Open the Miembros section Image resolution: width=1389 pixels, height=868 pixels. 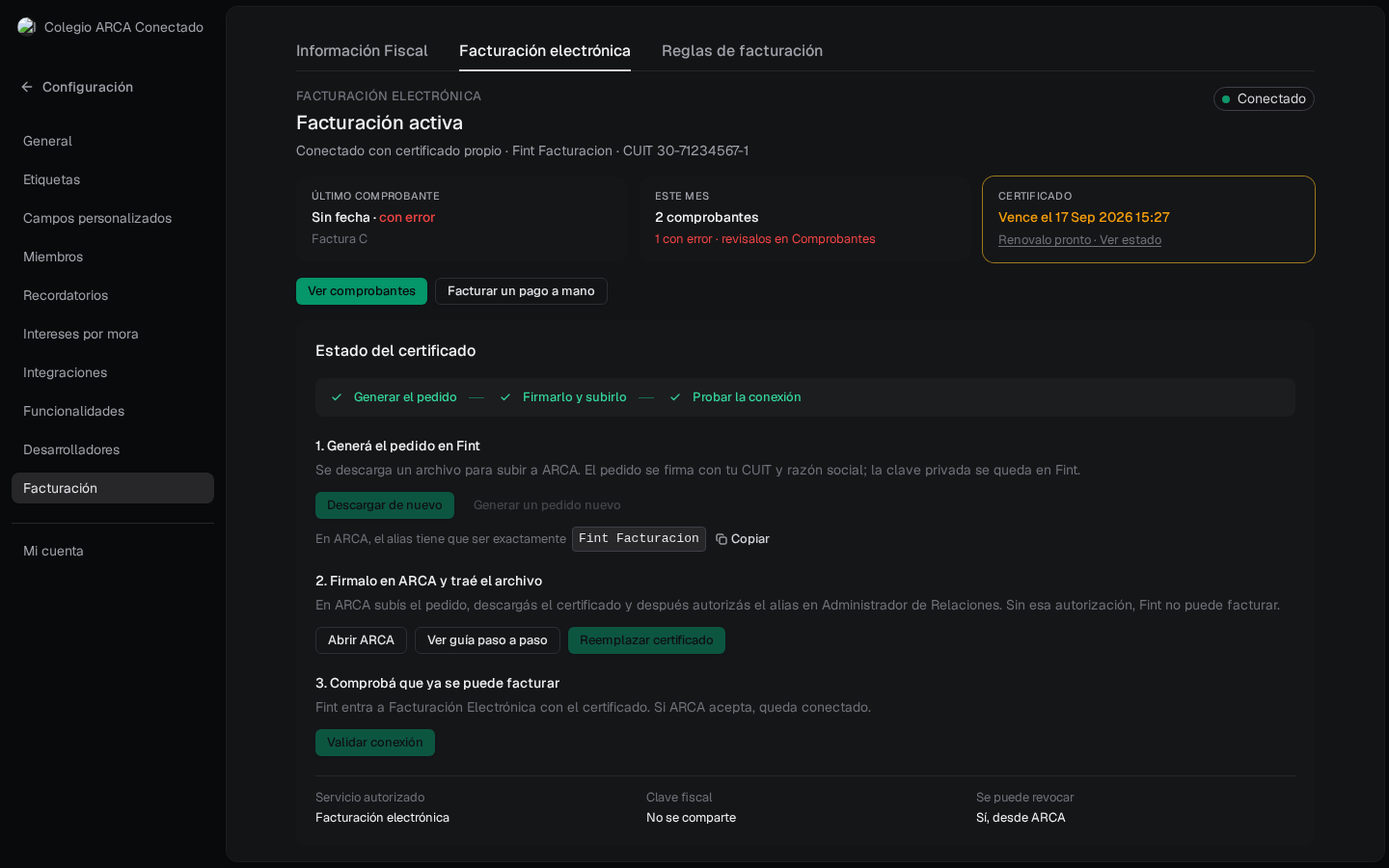113,257
